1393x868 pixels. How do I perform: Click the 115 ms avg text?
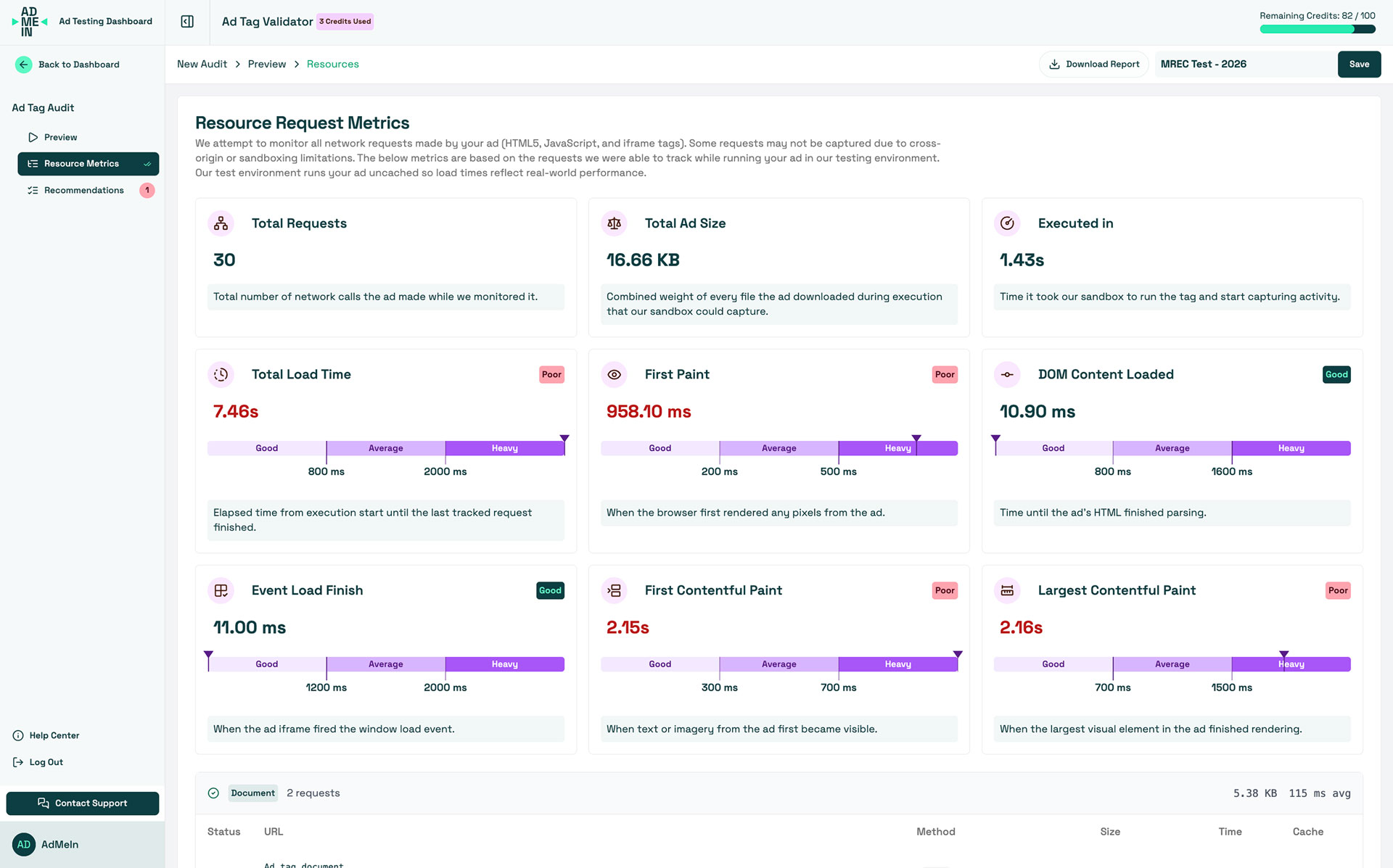click(1320, 794)
